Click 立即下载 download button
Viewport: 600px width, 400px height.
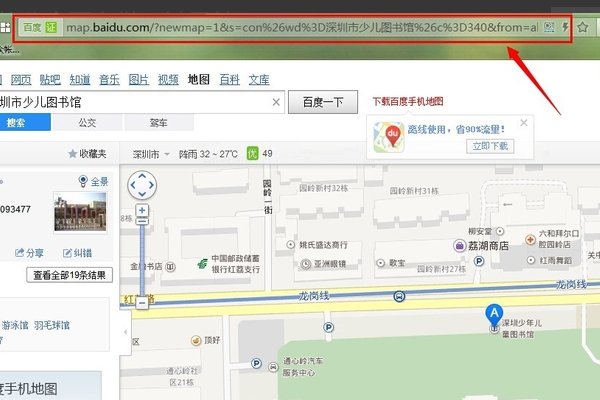tap(490, 146)
